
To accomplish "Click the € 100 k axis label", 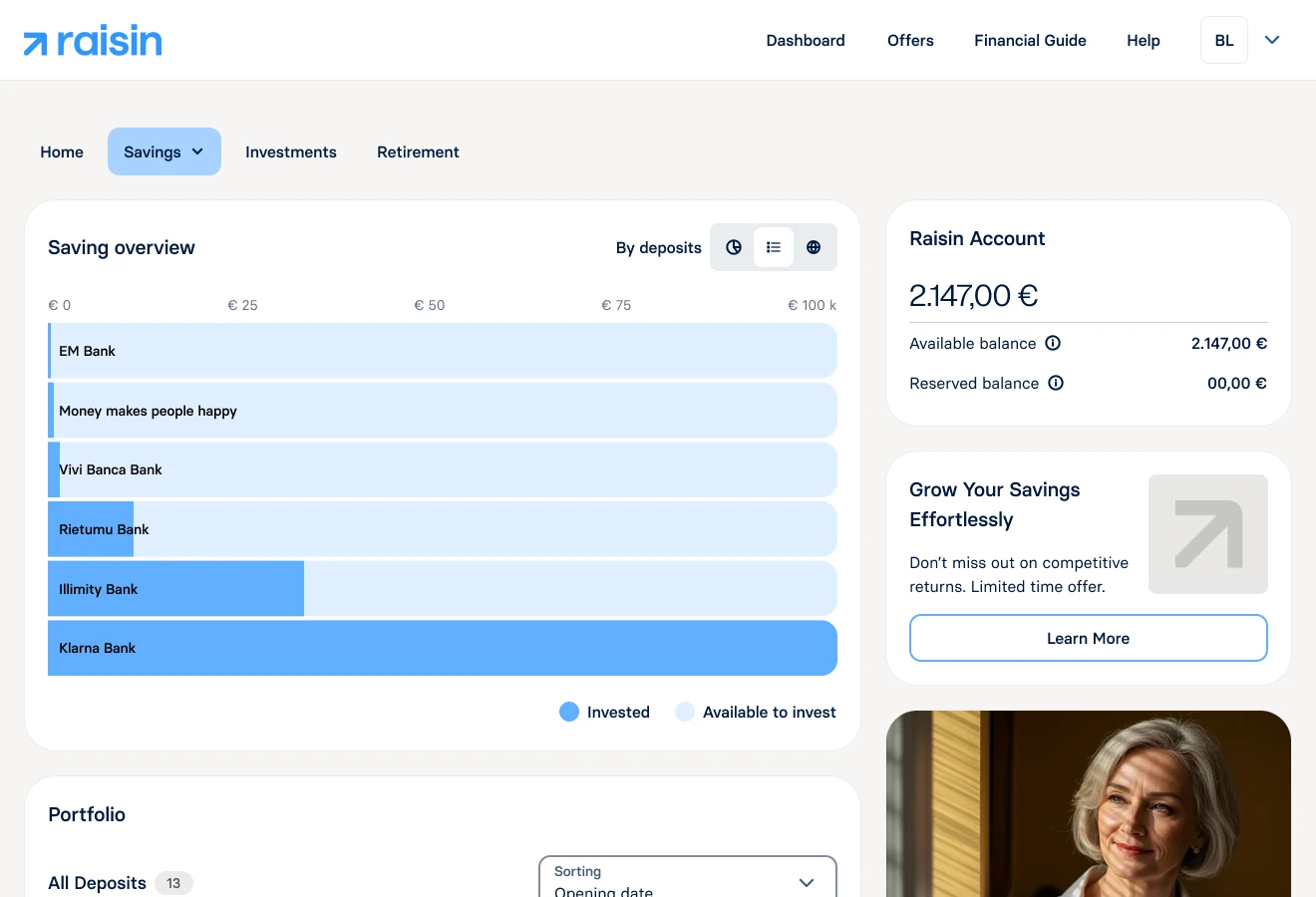I will 813,305.
